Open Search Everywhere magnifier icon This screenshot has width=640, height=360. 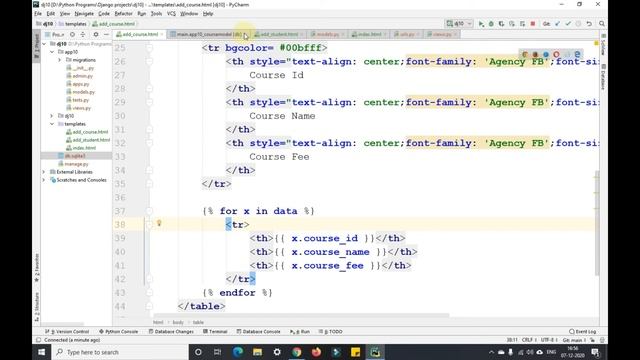point(602,24)
